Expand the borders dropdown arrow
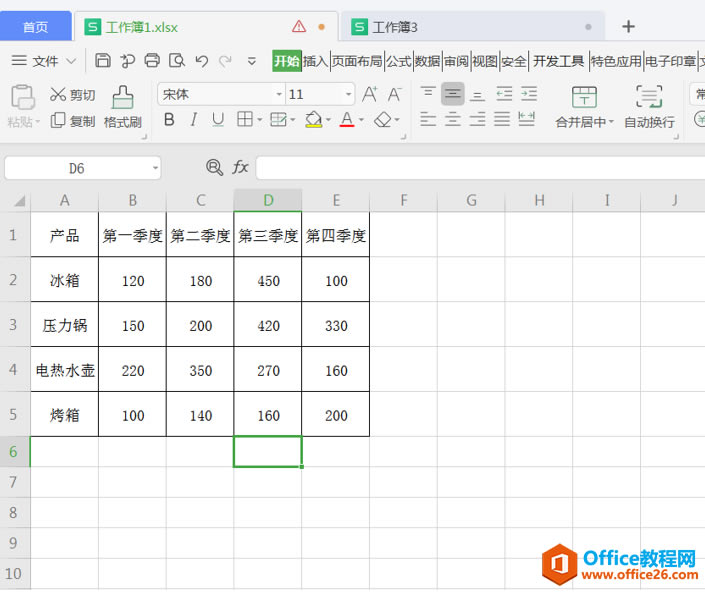Viewport: 705px width, 592px height. [259, 120]
